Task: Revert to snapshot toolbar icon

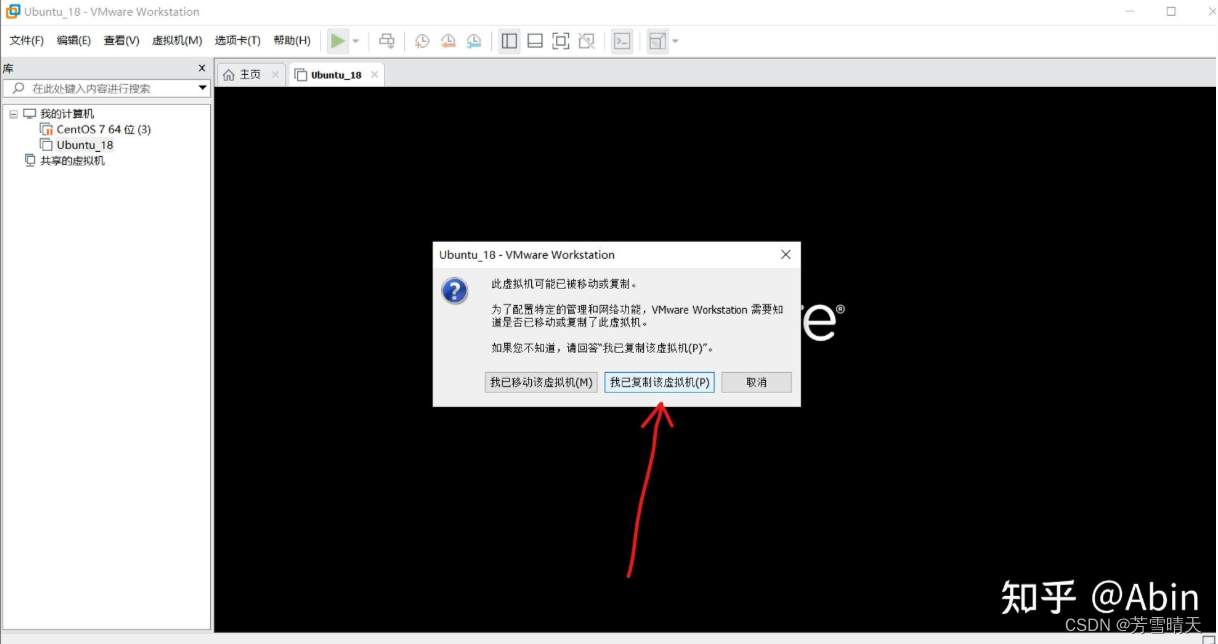Action: click(x=448, y=41)
